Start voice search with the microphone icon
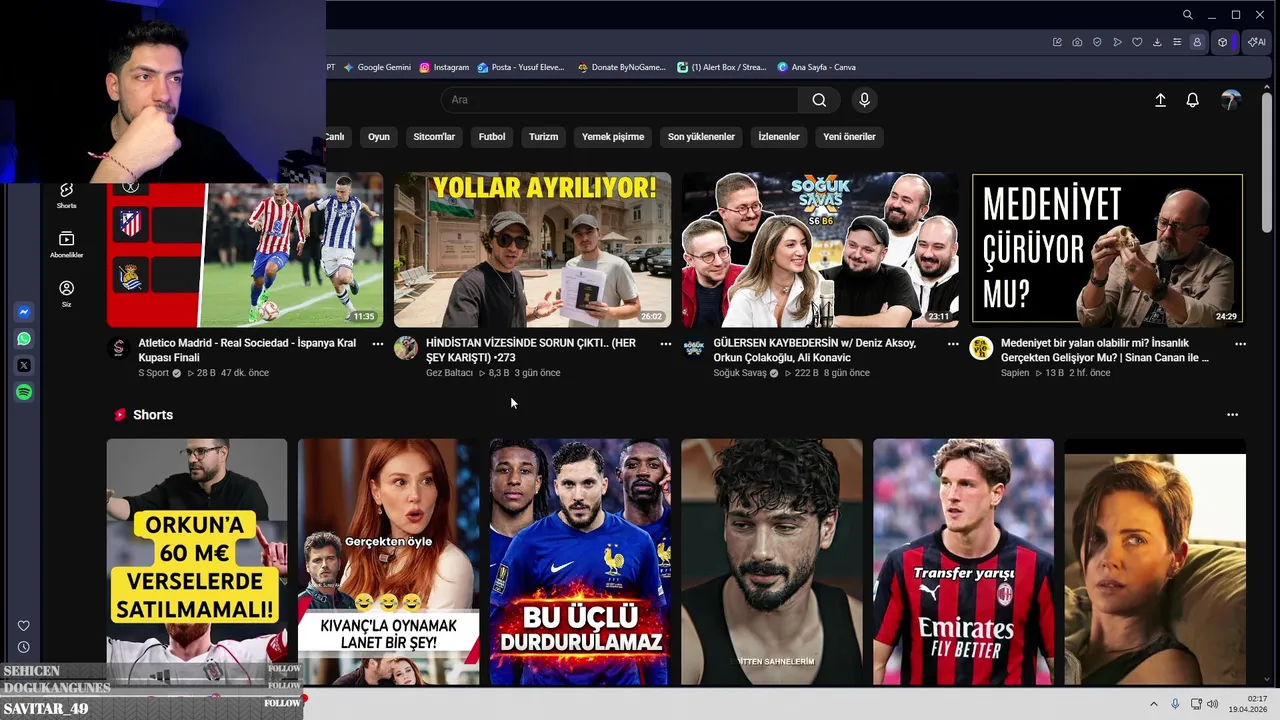 tap(865, 100)
